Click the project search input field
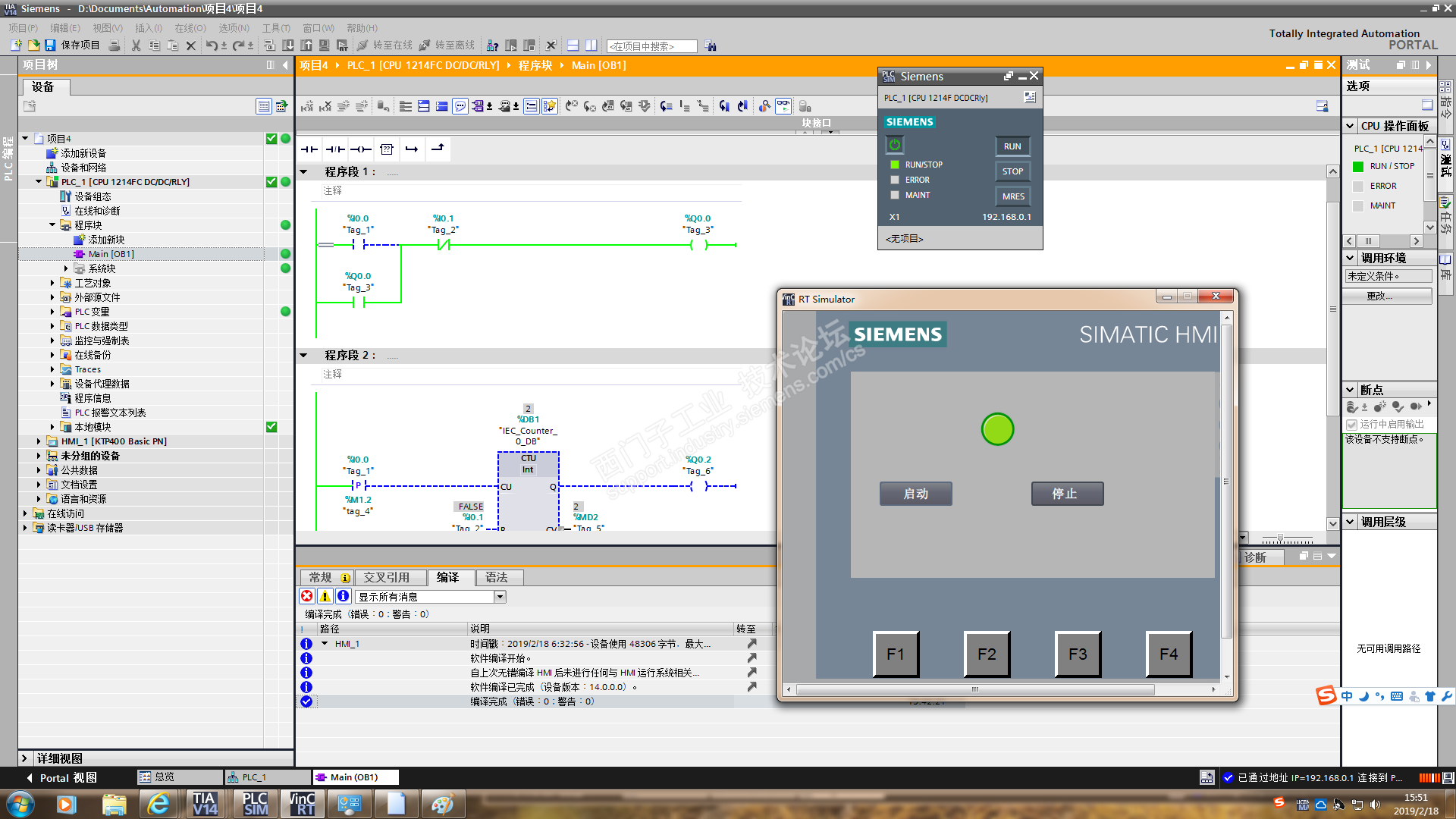Screen dimensions: 1456x819 [x=651, y=46]
